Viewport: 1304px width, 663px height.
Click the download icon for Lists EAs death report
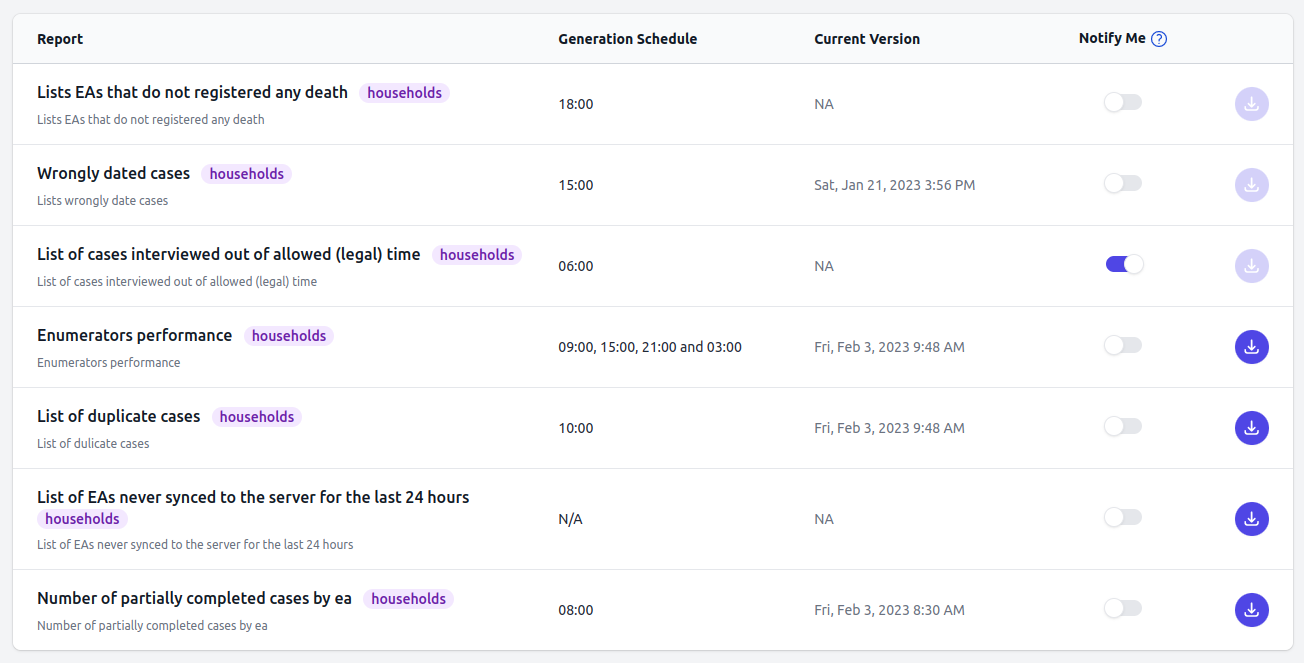[1252, 104]
